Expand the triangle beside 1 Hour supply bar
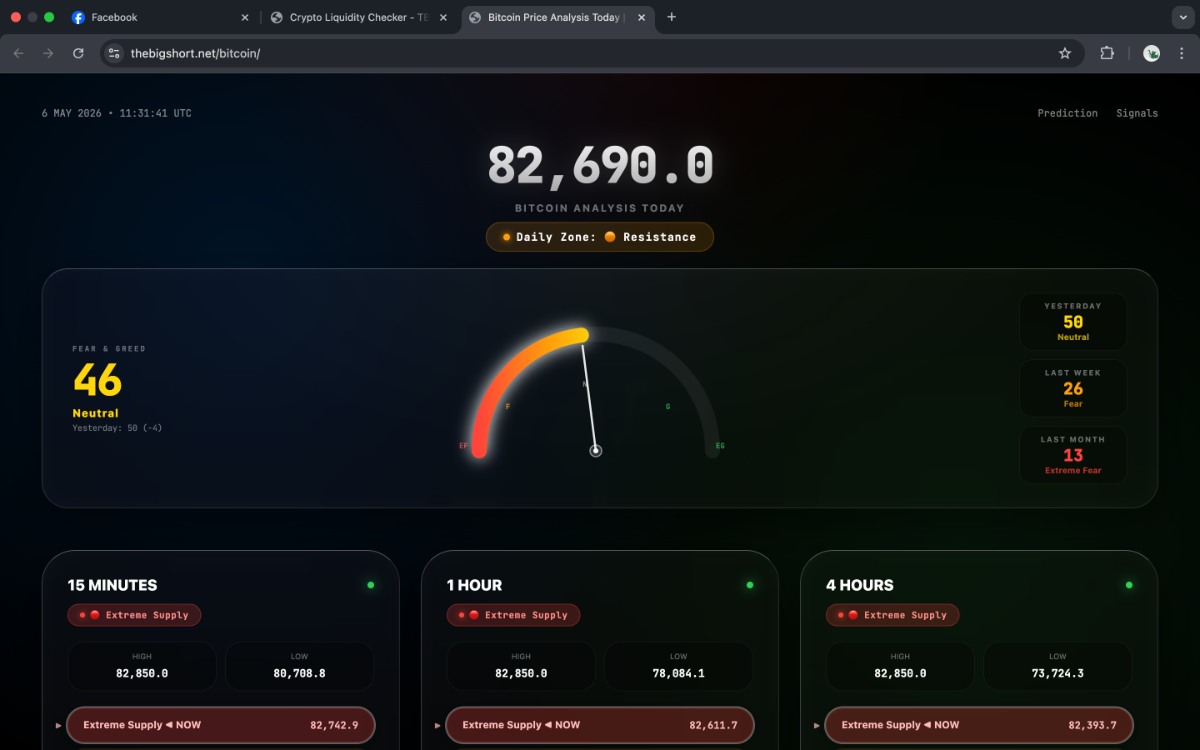This screenshot has width=1200, height=750. pyautogui.click(x=437, y=726)
